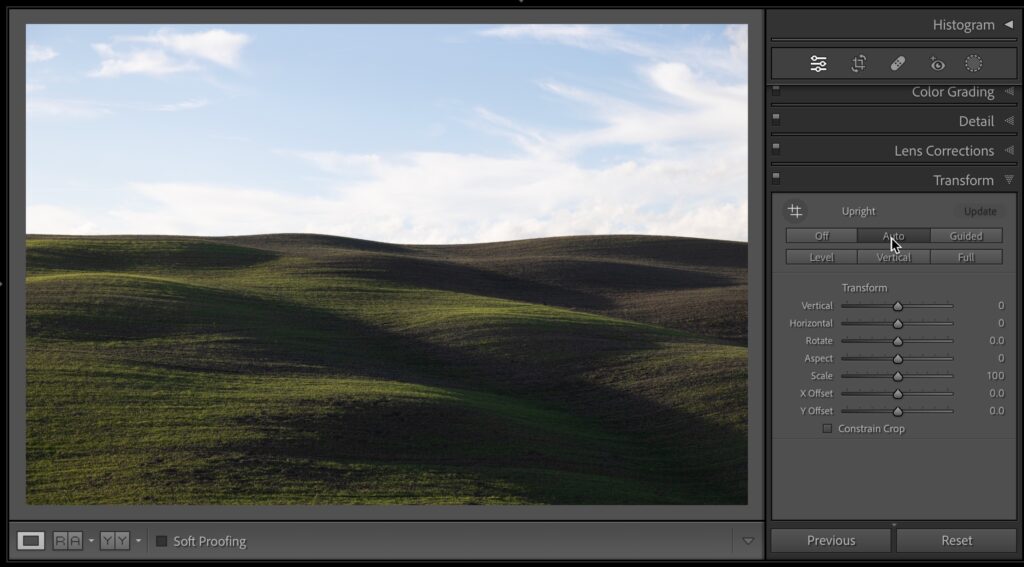Select the Healing bandage tool
The image size is (1024, 567).
click(x=897, y=64)
